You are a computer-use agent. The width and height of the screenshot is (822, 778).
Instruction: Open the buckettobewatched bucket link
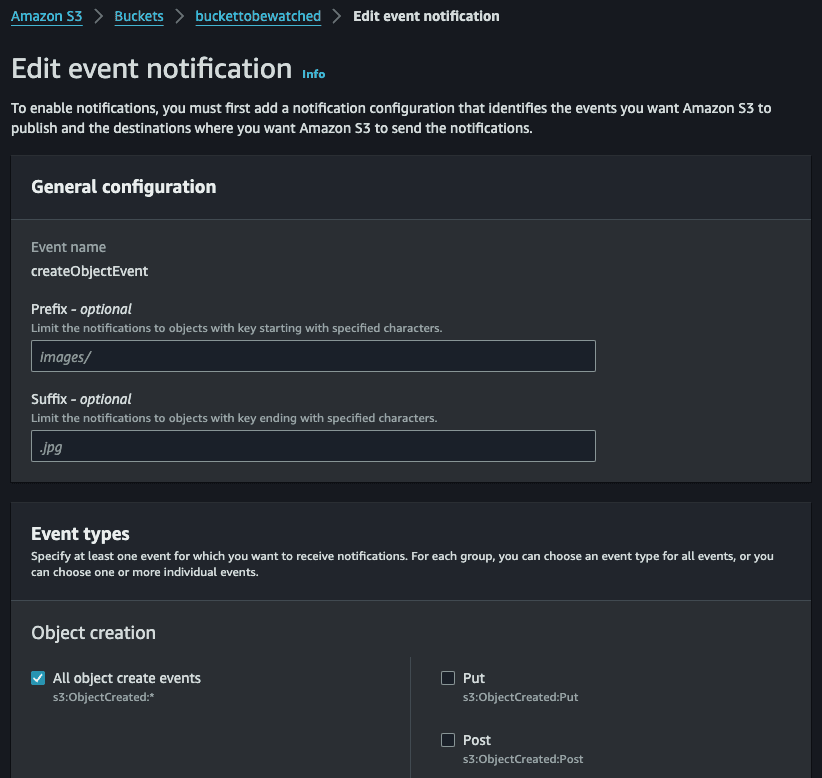257,16
